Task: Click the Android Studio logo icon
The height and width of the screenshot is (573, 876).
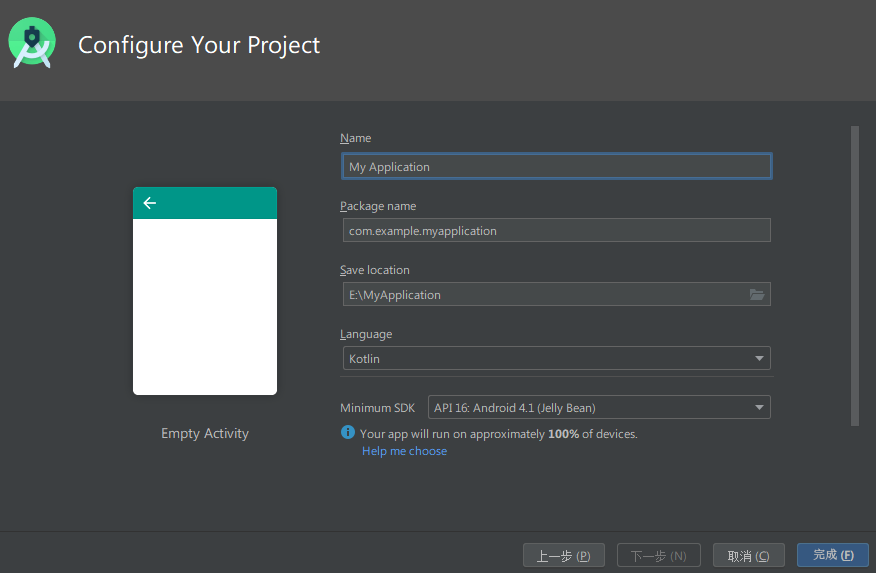Action: click(x=32, y=44)
